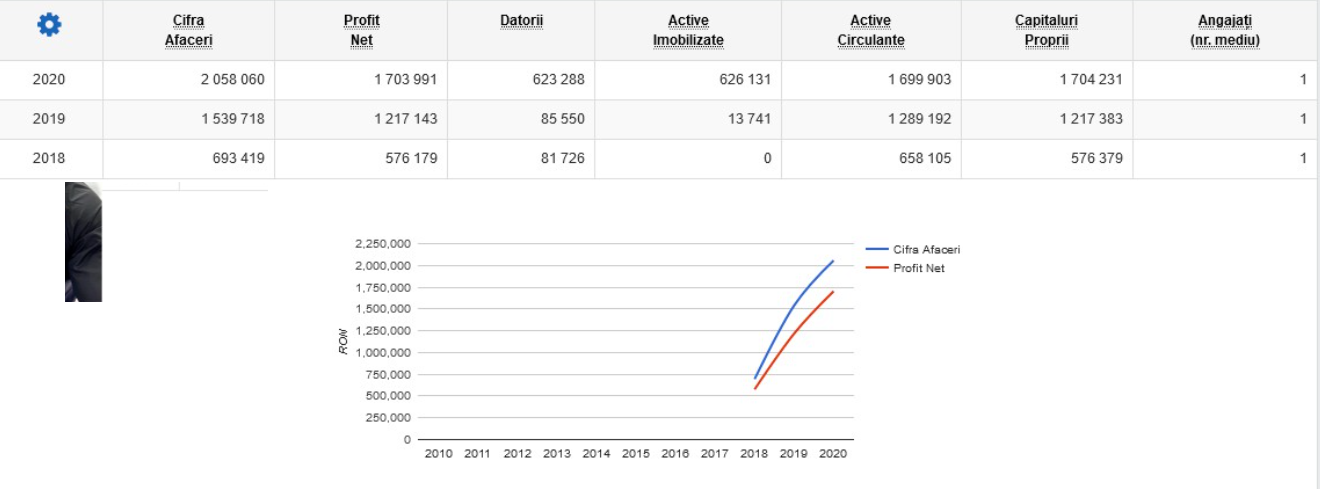Viewport: 1320px width, 489px height.
Task: Click the Active Imobilizate column header
Action: pyautogui.click(x=688, y=30)
